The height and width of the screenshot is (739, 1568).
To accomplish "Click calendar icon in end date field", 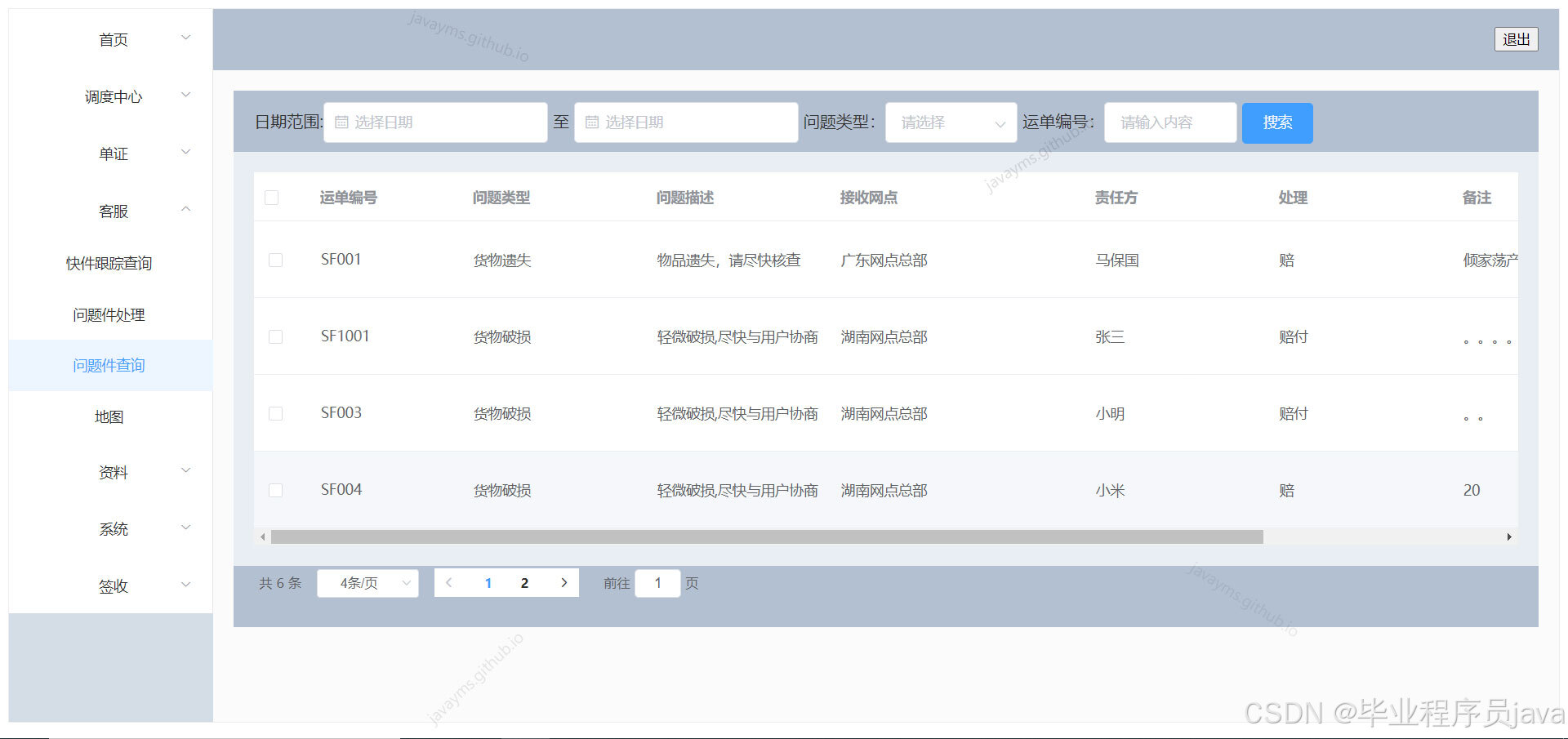I will 592,122.
